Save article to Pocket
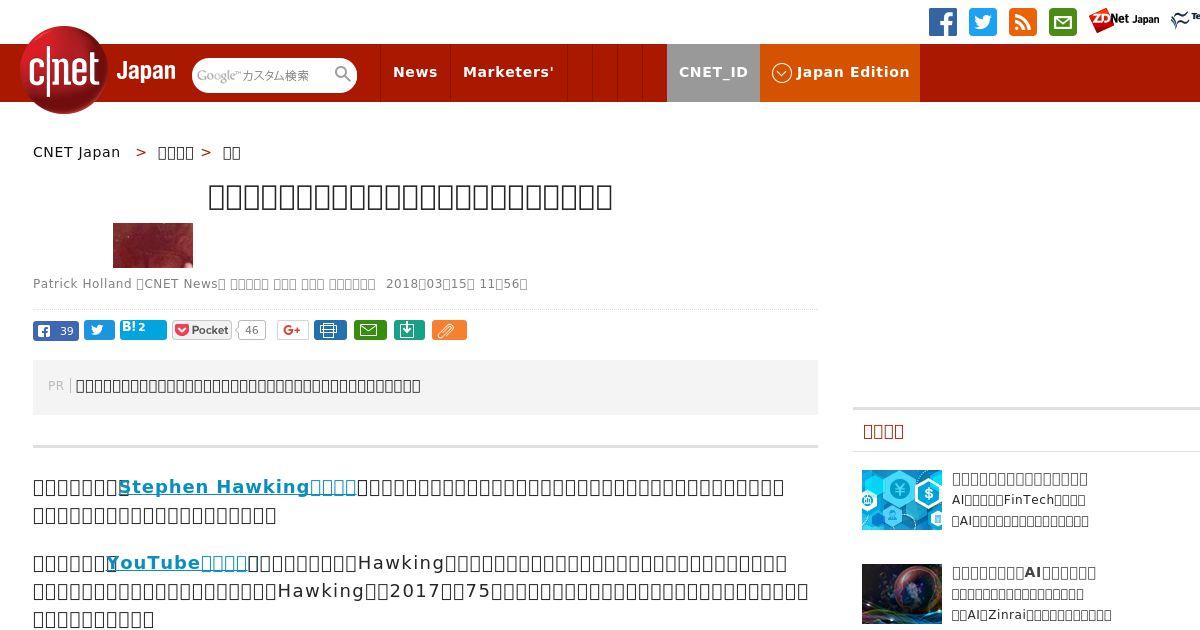 (202, 330)
